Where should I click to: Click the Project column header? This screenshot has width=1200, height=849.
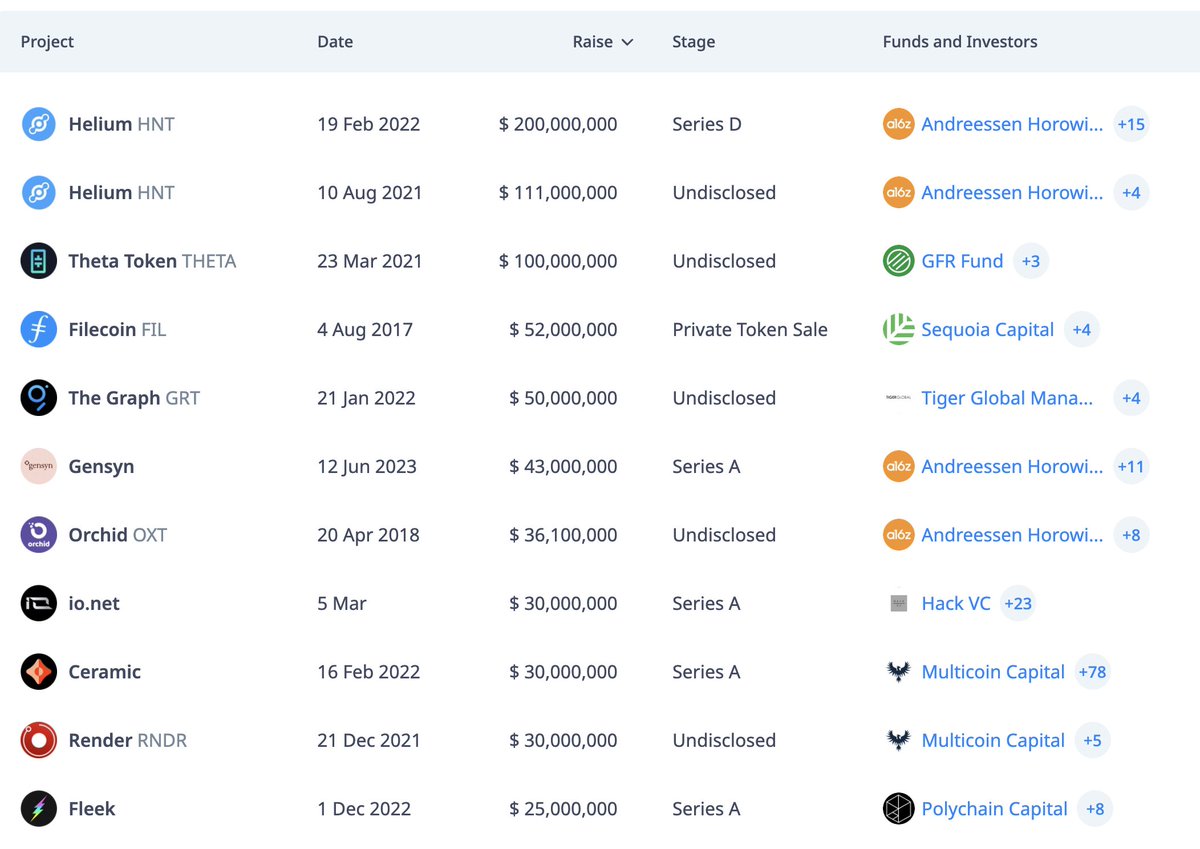[47, 42]
